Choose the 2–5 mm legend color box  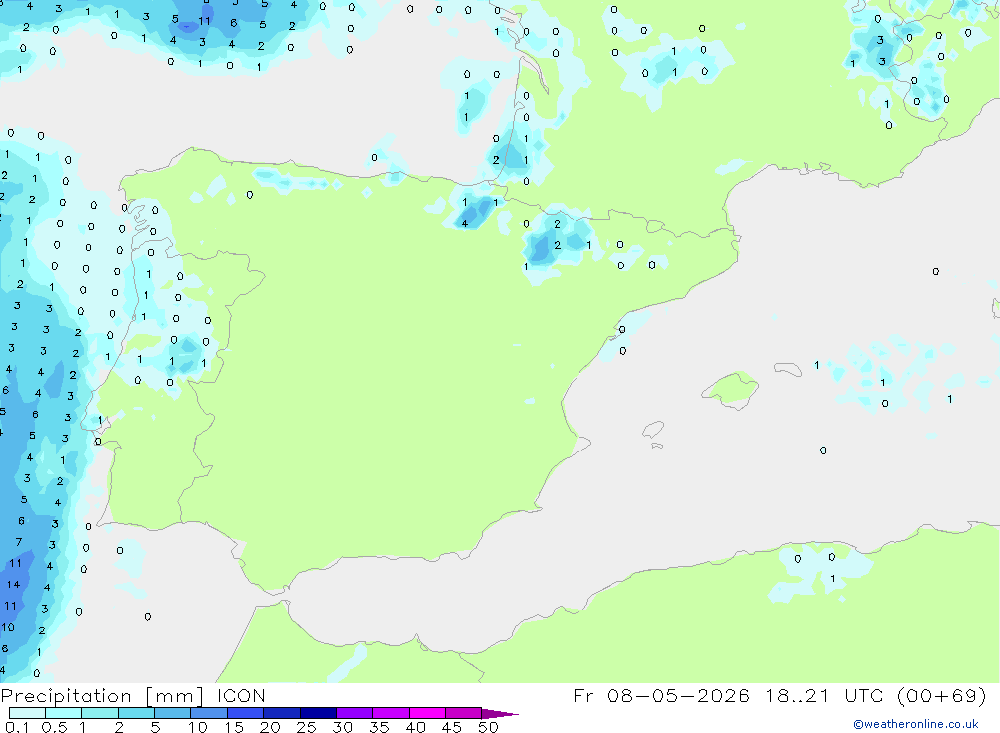(136, 713)
